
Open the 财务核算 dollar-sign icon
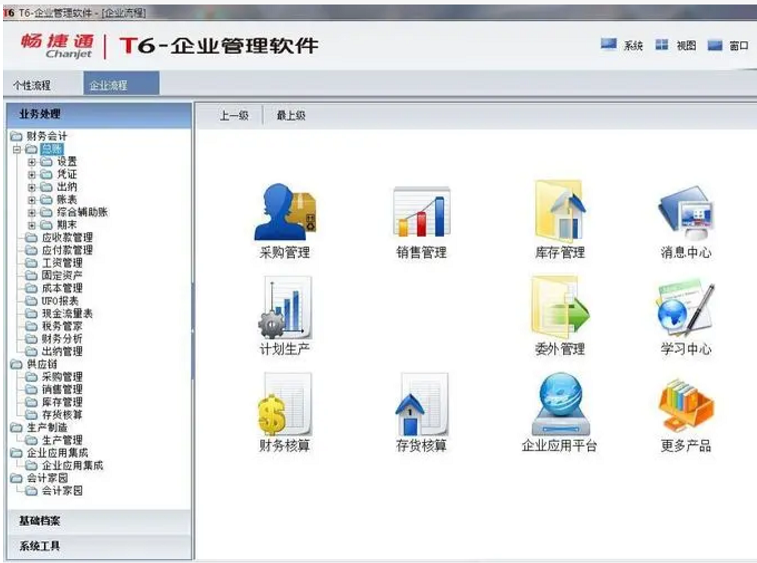285,404
